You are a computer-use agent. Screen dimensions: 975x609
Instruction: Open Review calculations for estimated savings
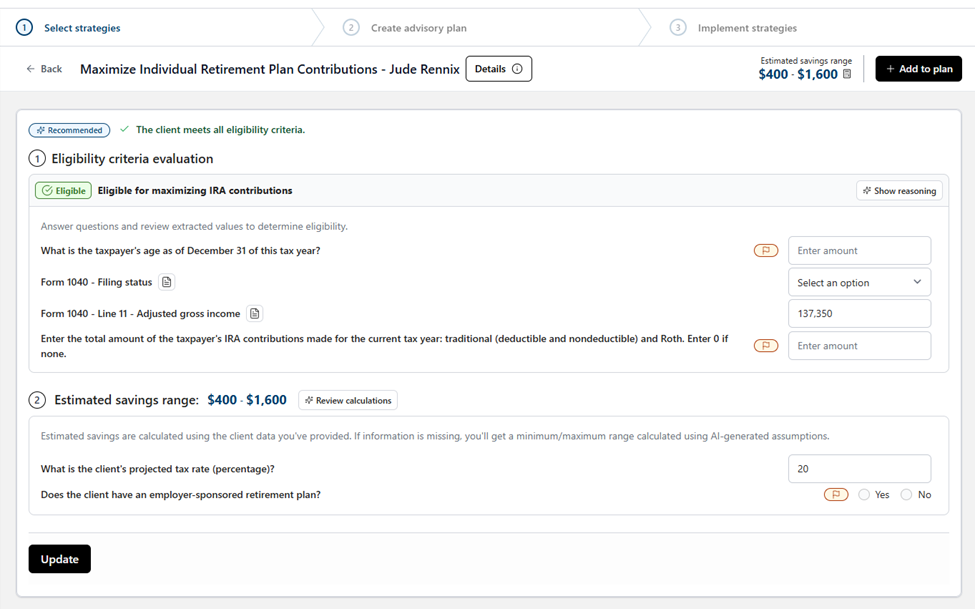click(x=348, y=401)
